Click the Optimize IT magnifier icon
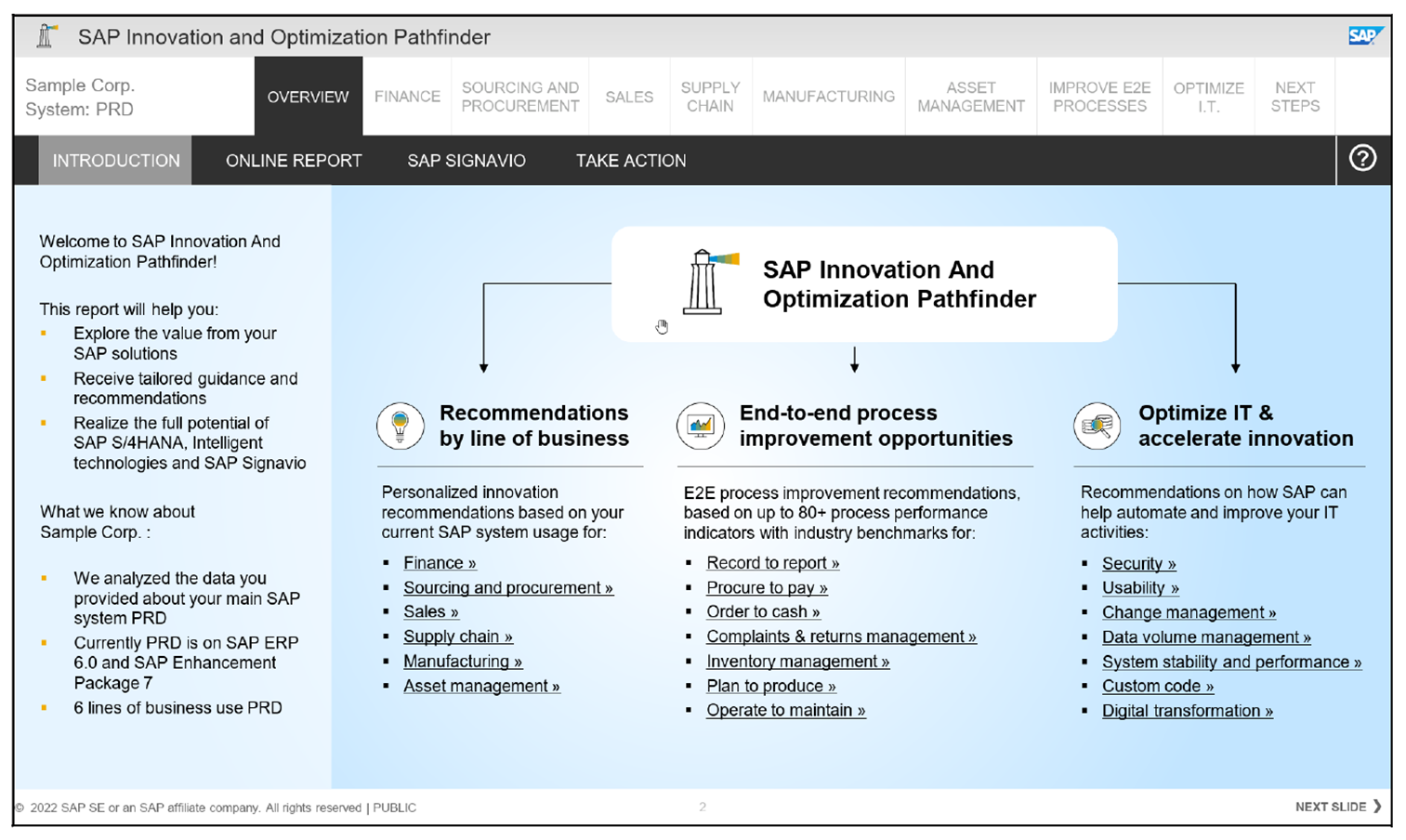This screenshot has height=840, width=1406. [x=1096, y=426]
